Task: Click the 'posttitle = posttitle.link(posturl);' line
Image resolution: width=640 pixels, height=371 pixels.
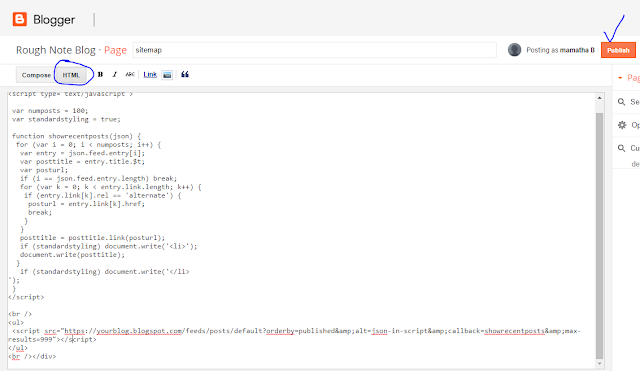Action: 93,238
